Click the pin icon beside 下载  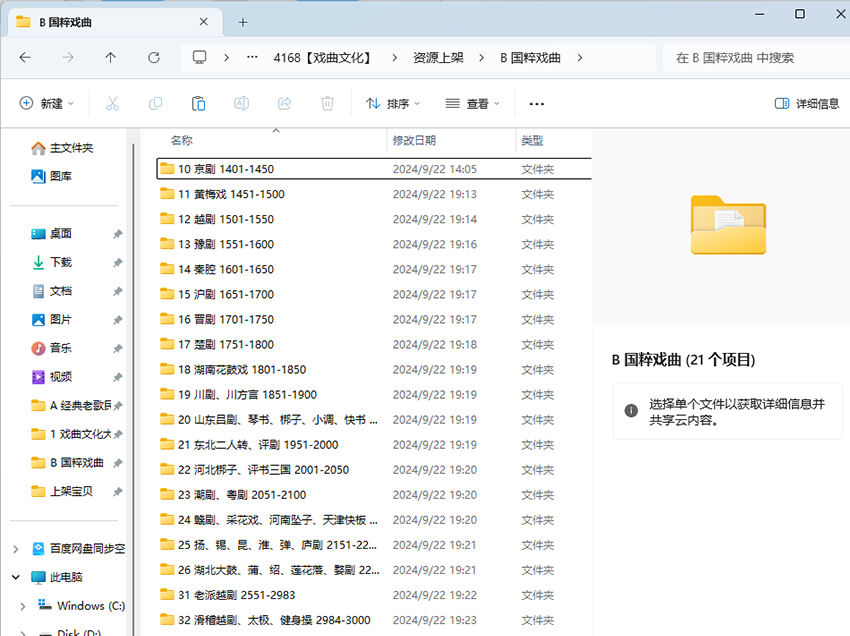pos(118,263)
